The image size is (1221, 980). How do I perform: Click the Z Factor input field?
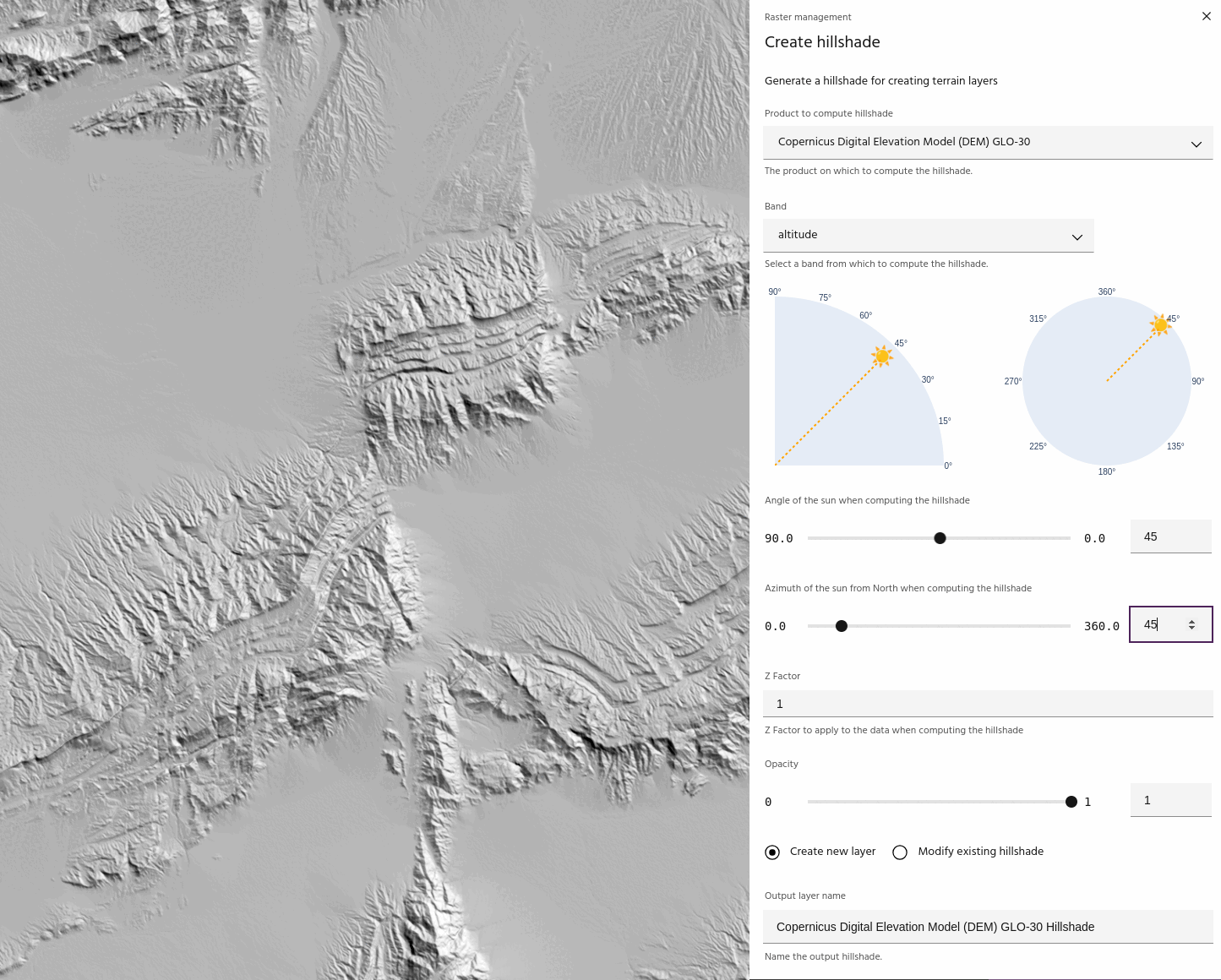click(987, 704)
